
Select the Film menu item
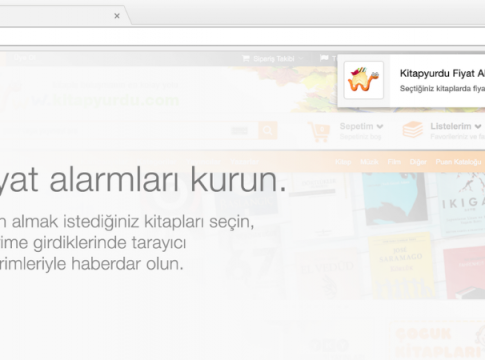(394, 162)
